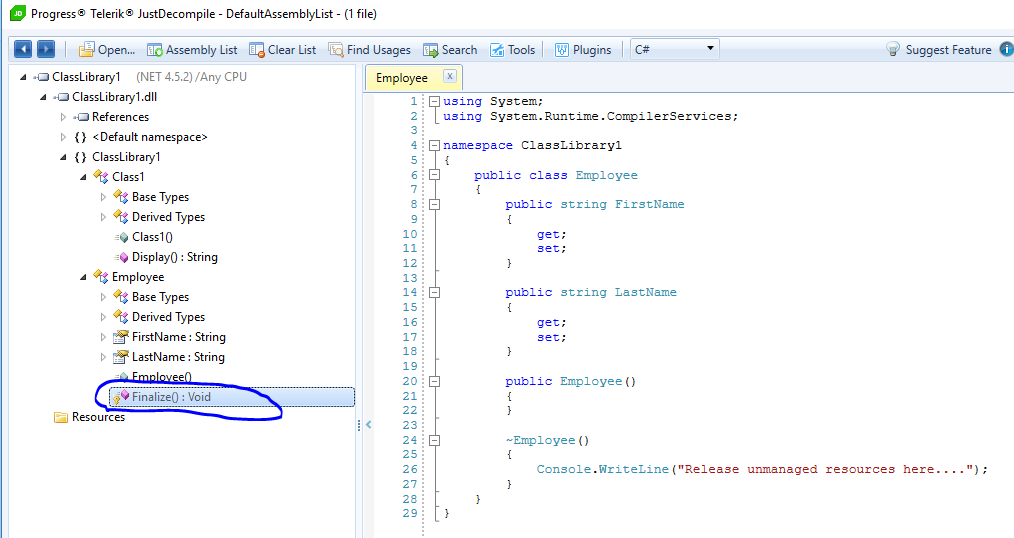Click the JustDecompile app icon in title bar

pyautogui.click(x=17, y=13)
